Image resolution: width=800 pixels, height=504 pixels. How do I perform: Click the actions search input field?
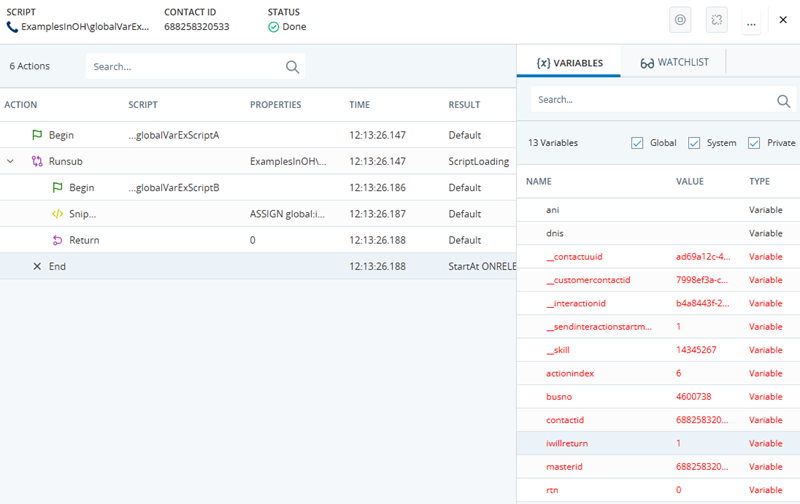(x=185, y=67)
